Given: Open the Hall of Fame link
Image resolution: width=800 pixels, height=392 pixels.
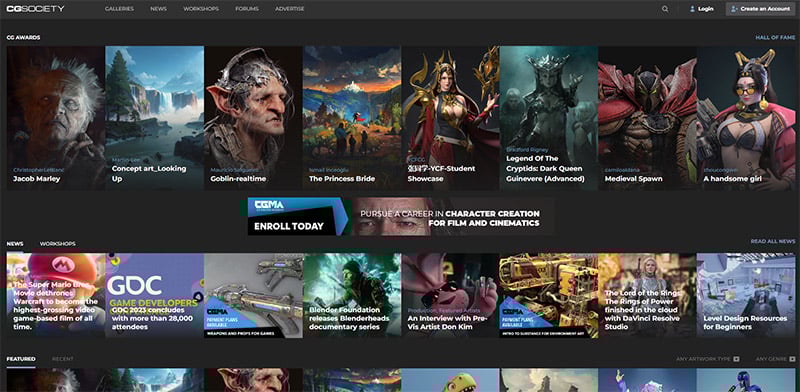Looking at the screenshot, I should (x=775, y=38).
